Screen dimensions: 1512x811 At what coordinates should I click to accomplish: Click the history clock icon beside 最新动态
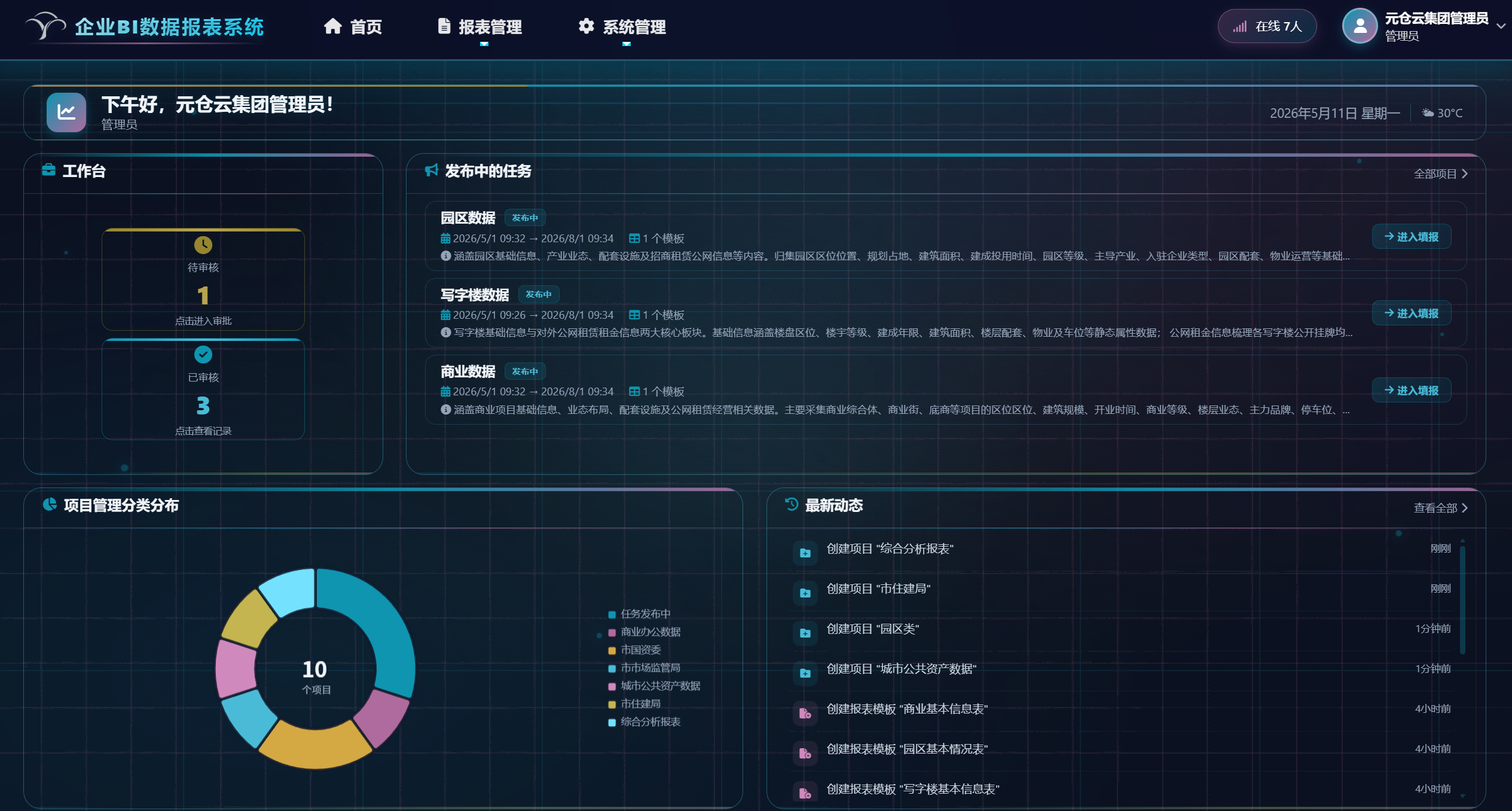tap(792, 504)
